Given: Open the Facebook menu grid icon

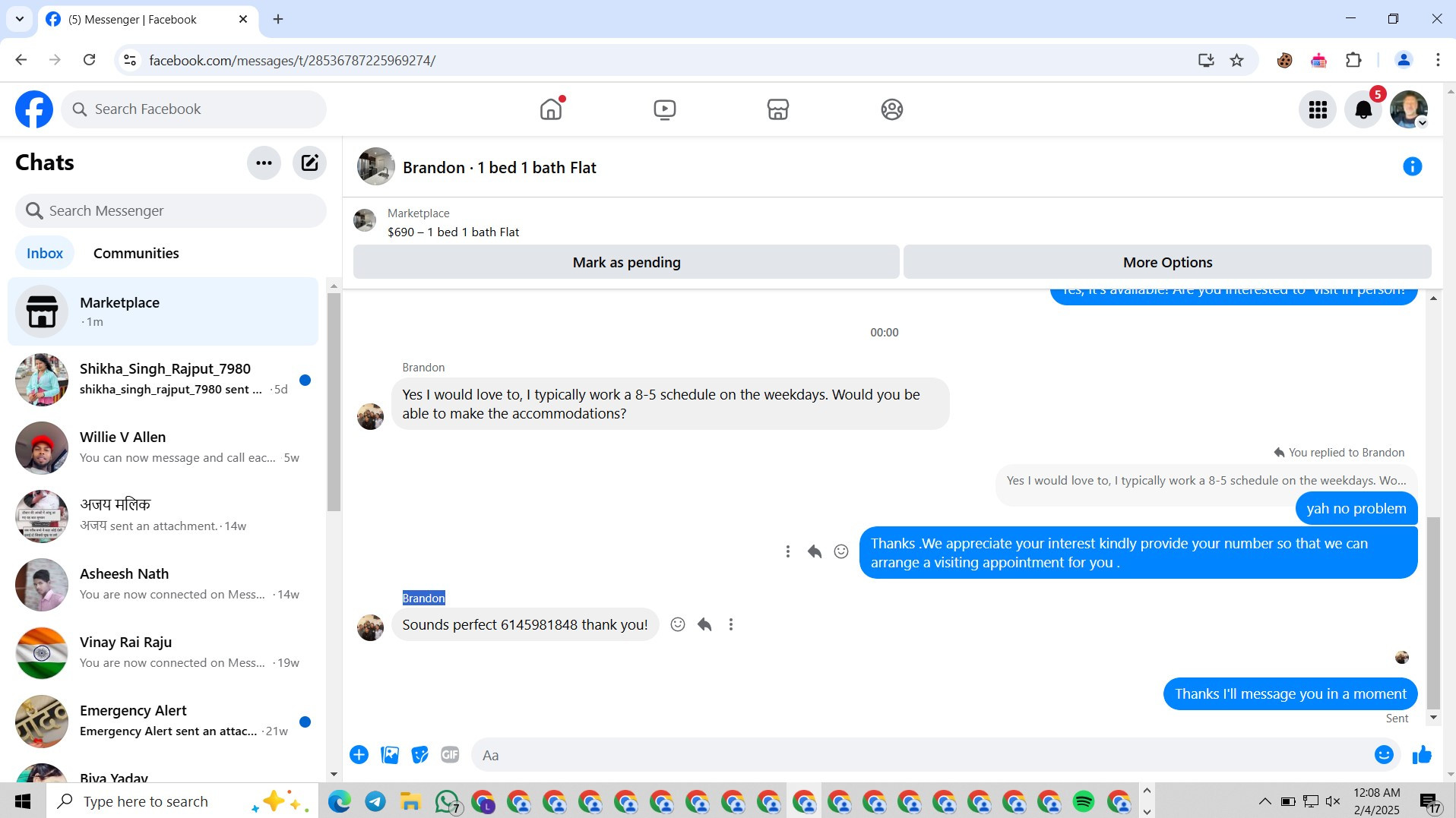Looking at the screenshot, I should click(x=1318, y=110).
